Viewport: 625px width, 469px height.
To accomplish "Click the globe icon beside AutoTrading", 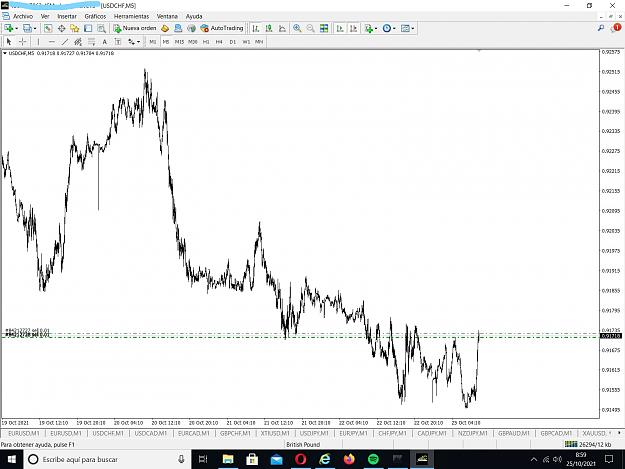I will pos(191,28).
